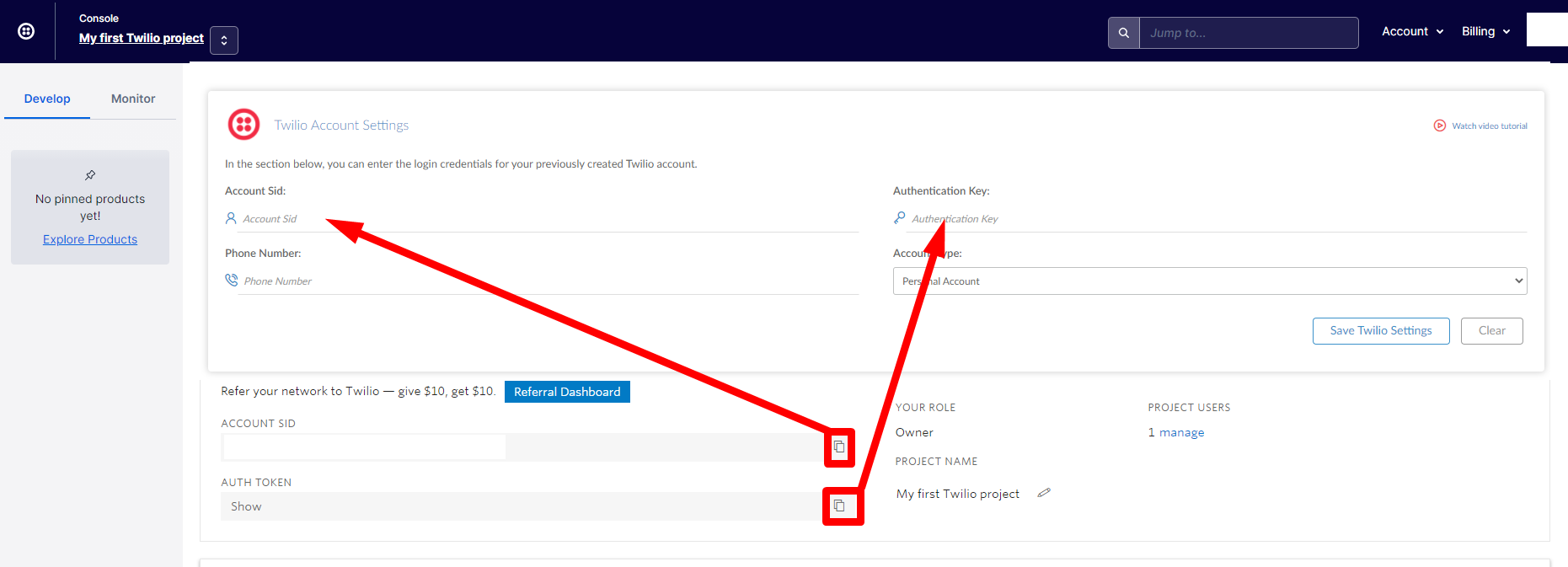This screenshot has width=1568, height=567.
Task: Click the pin icon in sidebar
Action: coord(90,175)
